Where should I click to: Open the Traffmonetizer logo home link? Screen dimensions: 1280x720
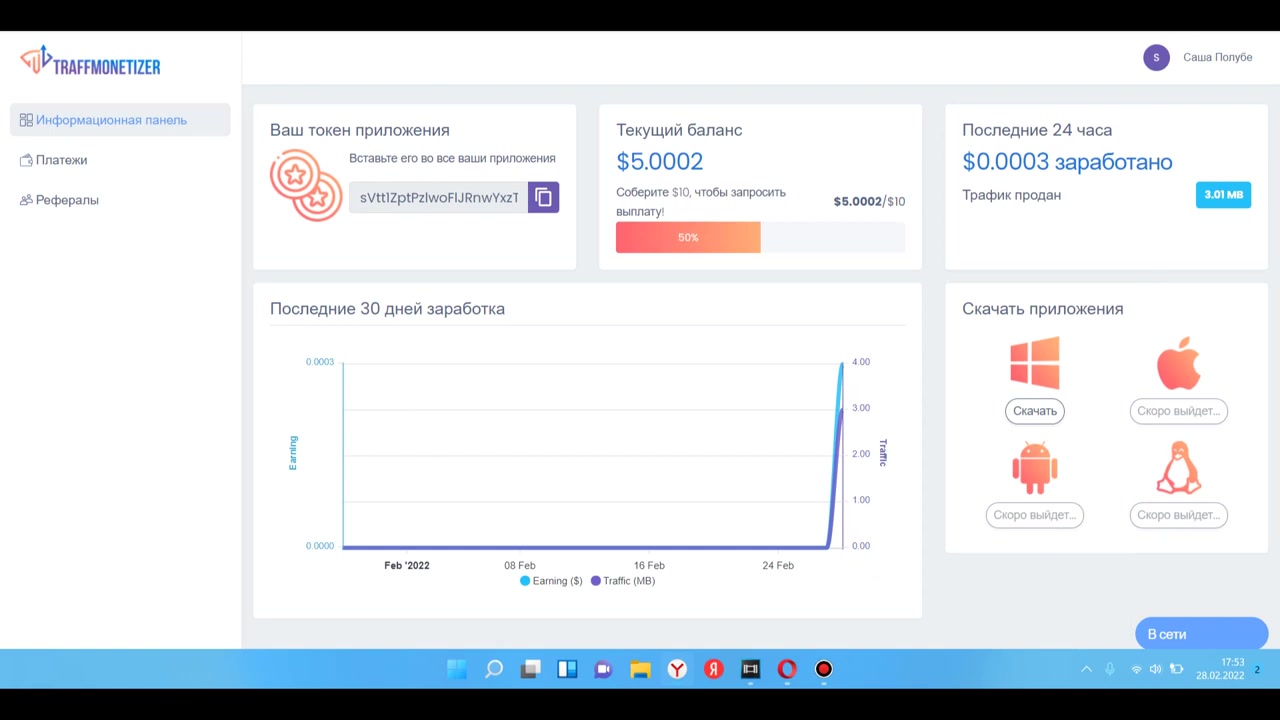90,62
